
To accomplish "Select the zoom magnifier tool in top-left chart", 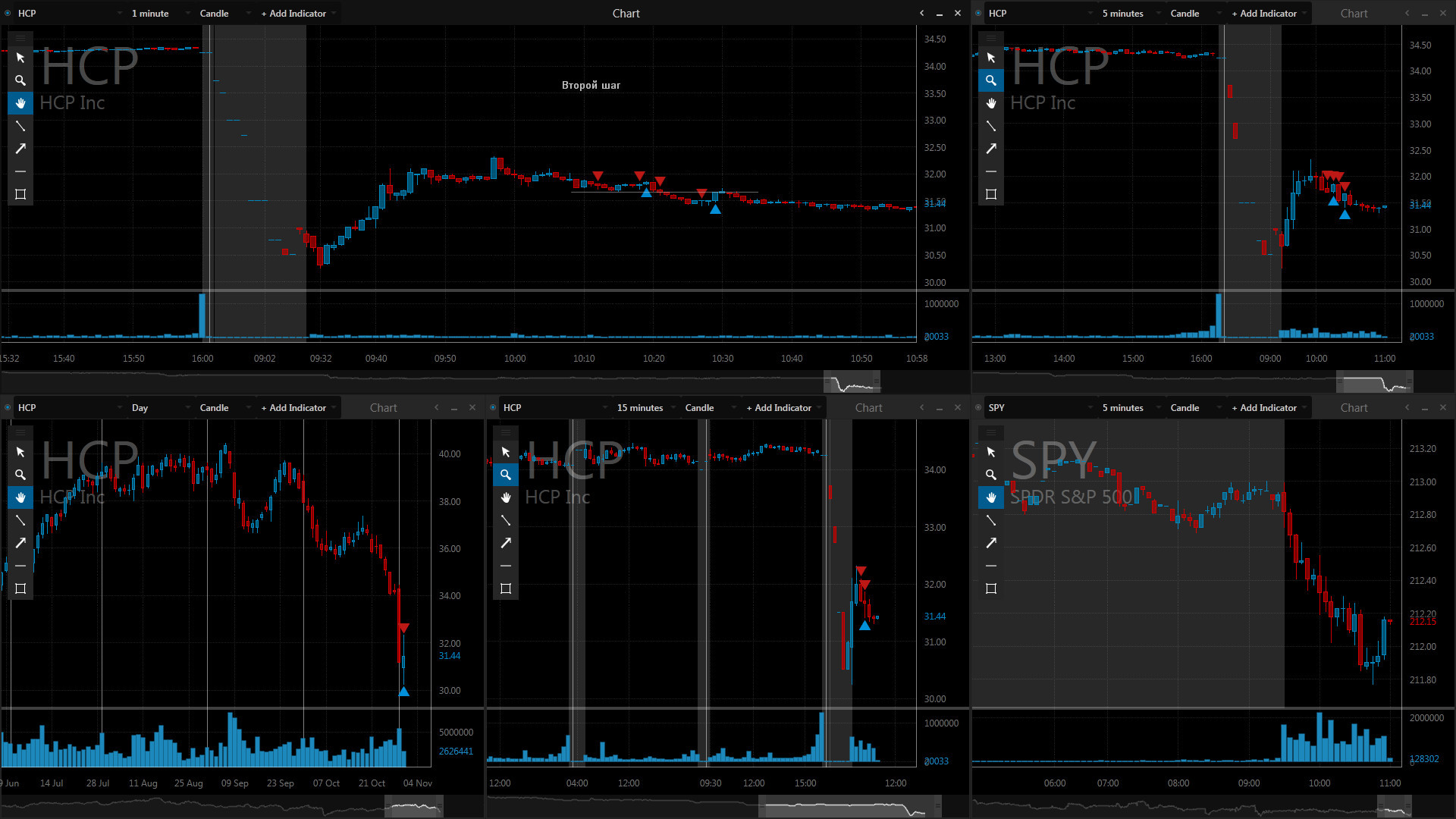I will coord(20,80).
